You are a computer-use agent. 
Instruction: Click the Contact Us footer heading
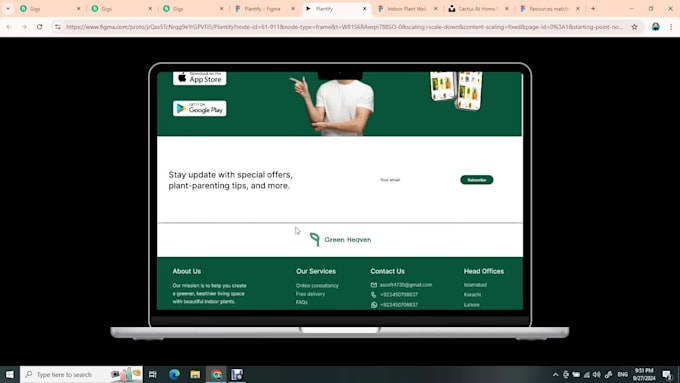pos(387,271)
